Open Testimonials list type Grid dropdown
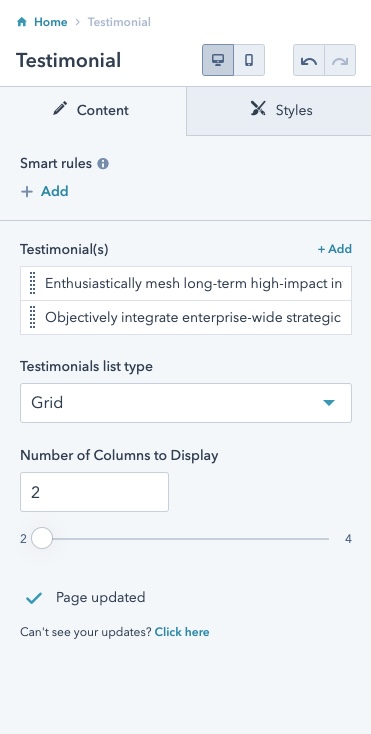The height and width of the screenshot is (734, 371). (x=186, y=403)
